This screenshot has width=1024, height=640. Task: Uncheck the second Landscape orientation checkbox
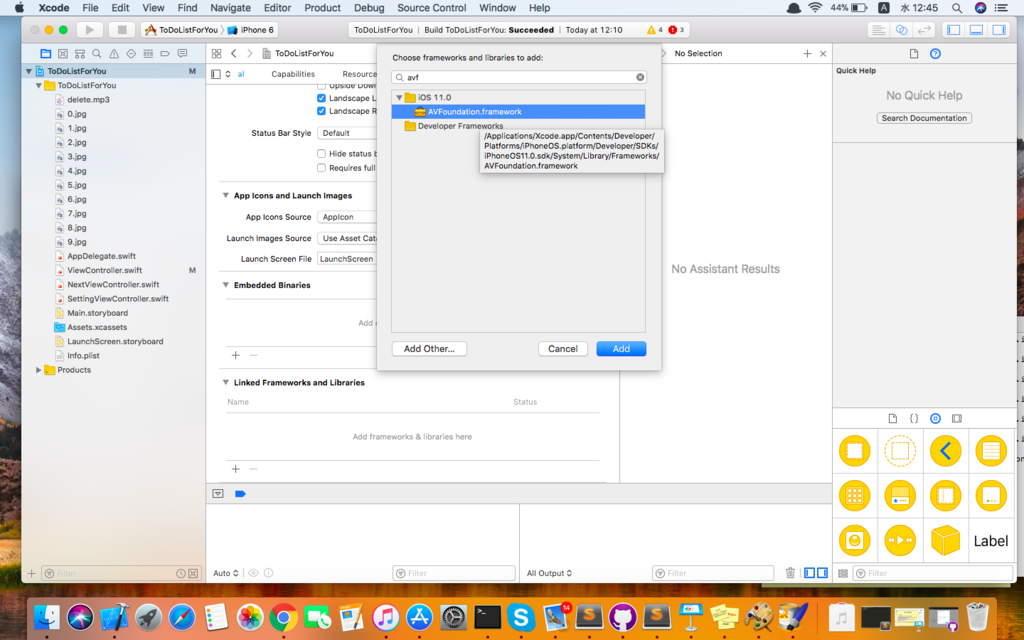click(321, 111)
